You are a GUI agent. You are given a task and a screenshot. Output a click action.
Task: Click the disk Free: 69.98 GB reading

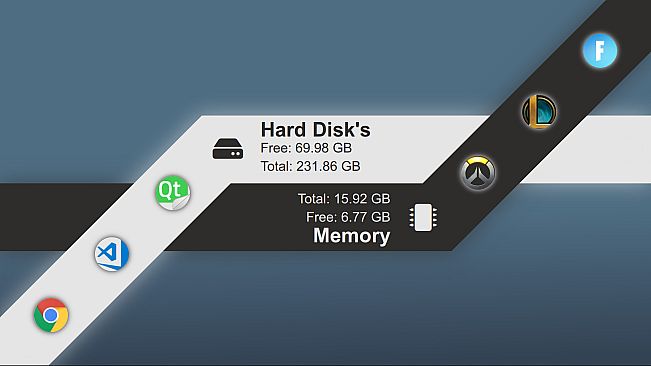(306, 148)
